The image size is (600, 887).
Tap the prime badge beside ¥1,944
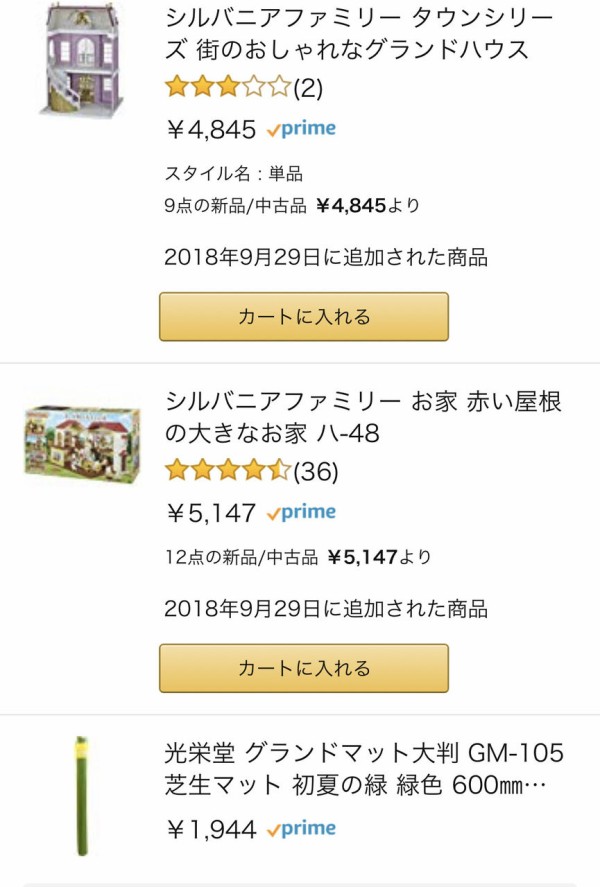(301, 829)
